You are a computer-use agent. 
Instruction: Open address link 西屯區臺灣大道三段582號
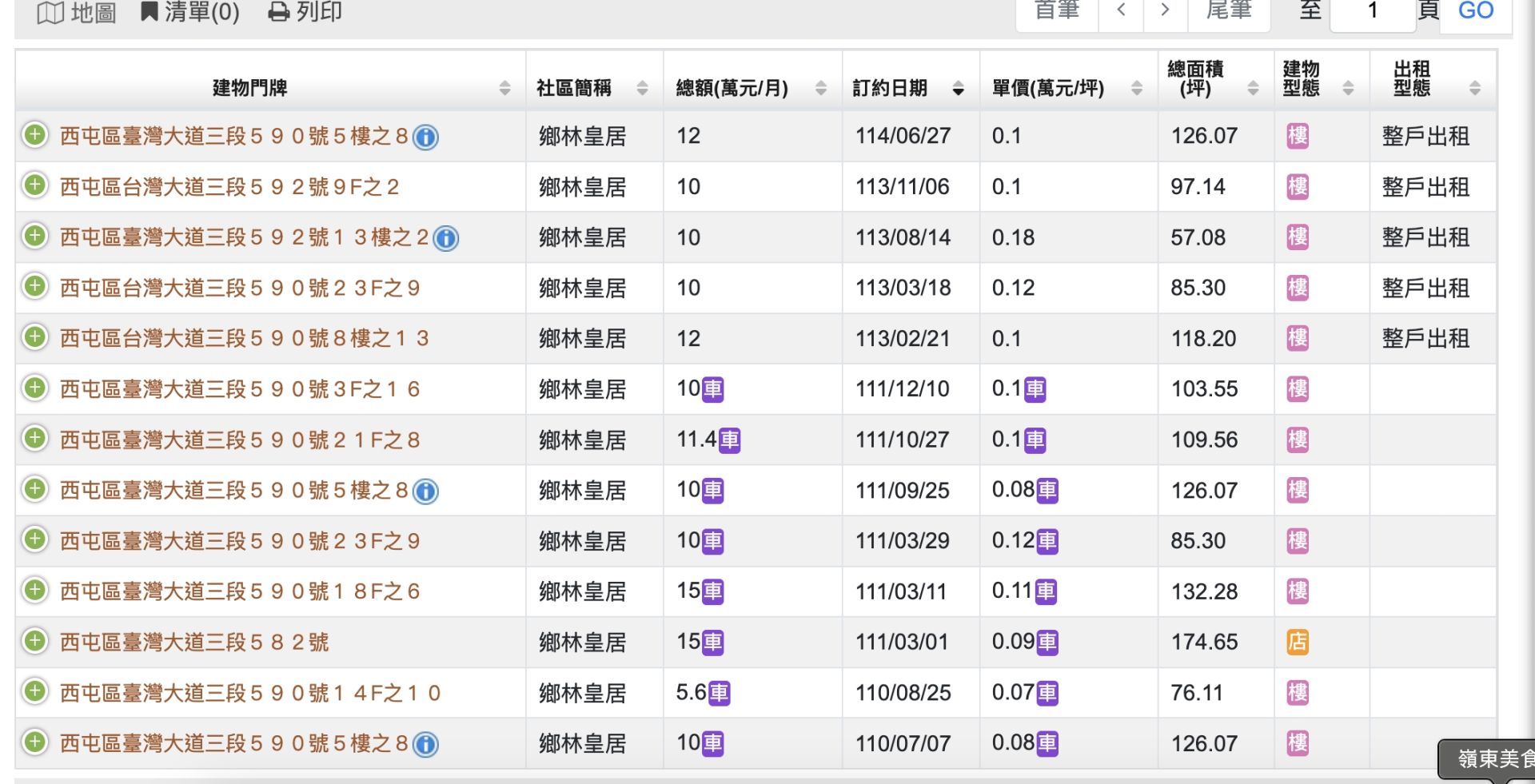194,642
